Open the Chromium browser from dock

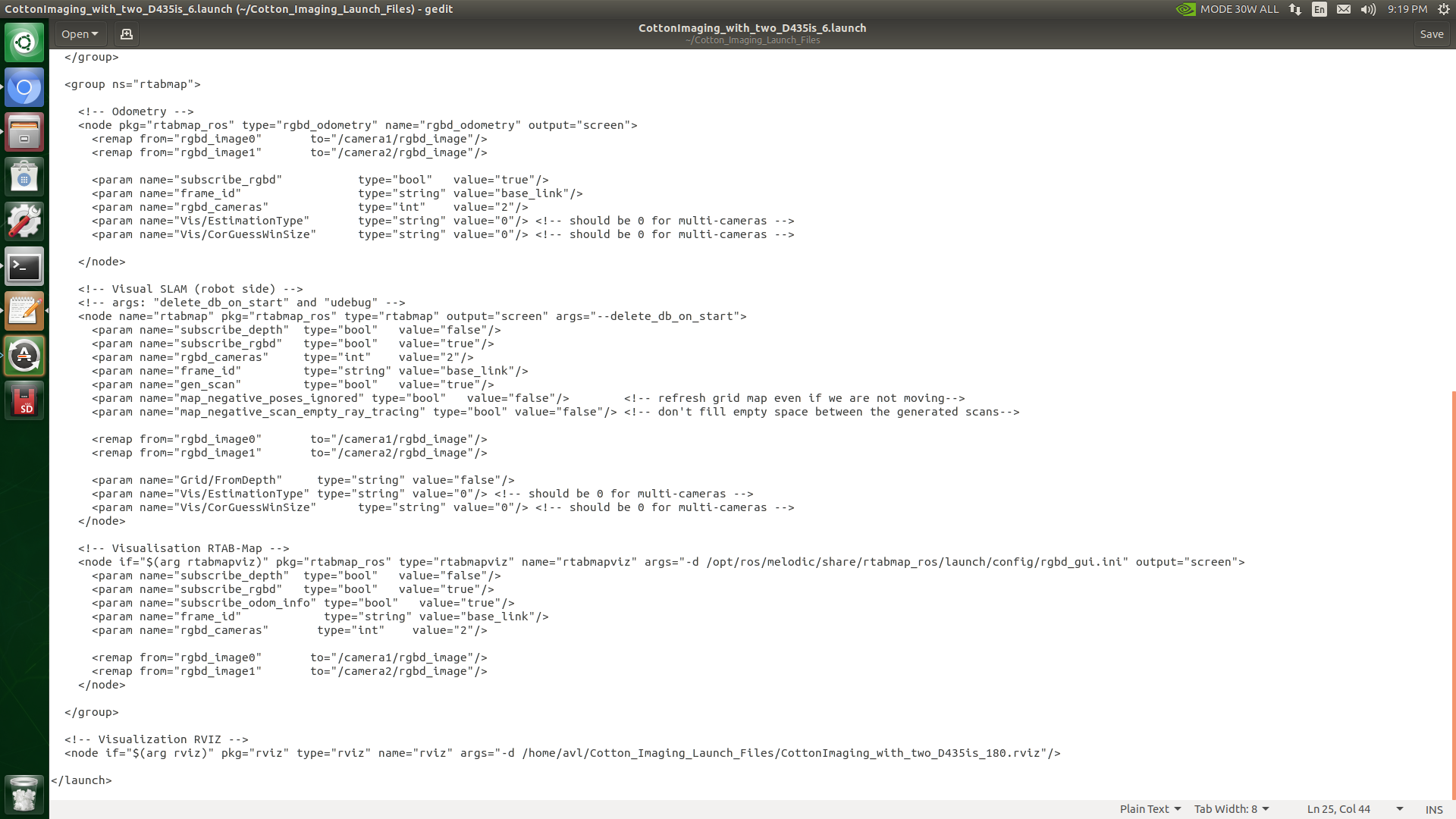coord(24,88)
